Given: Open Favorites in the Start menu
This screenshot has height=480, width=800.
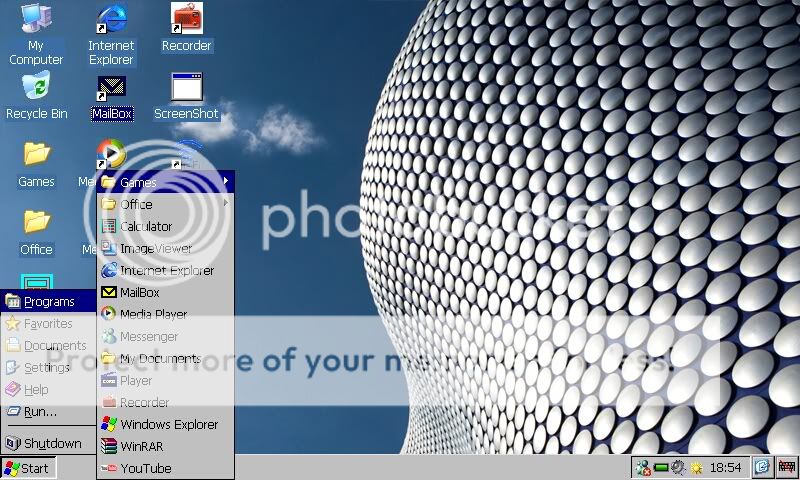Looking at the screenshot, I should tap(48, 323).
